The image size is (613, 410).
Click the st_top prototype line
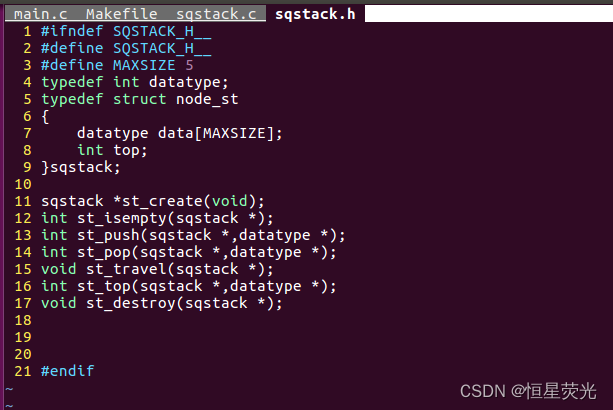pyautogui.click(x=188, y=286)
